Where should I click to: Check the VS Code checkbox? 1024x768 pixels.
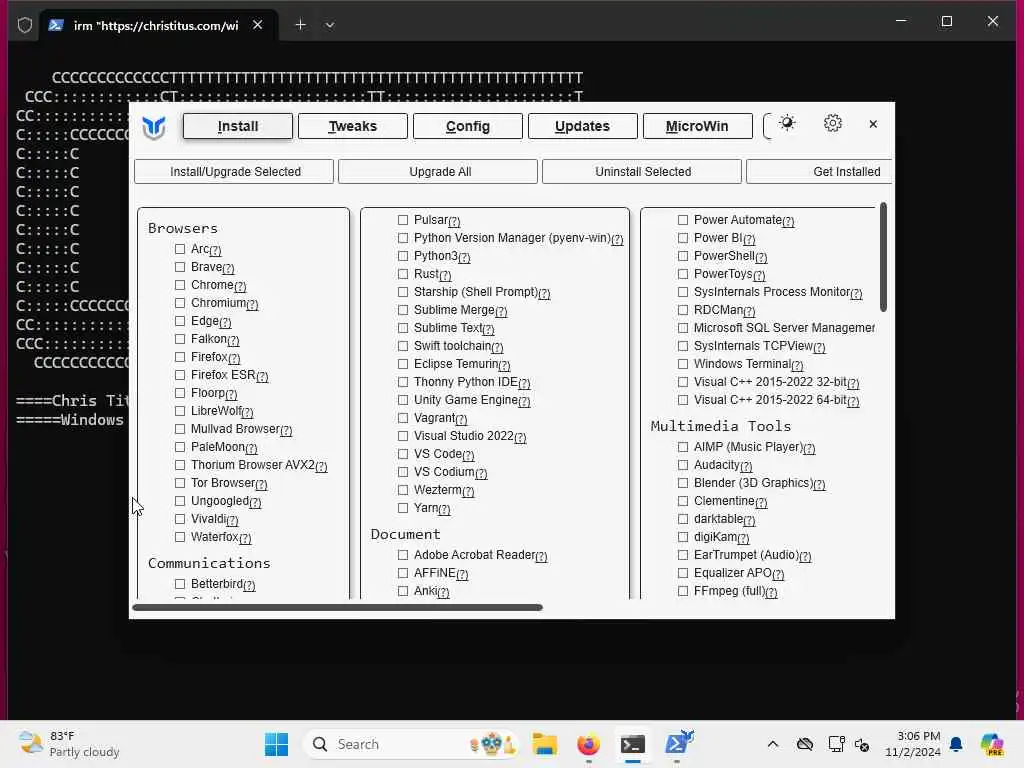[x=403, y=454]
